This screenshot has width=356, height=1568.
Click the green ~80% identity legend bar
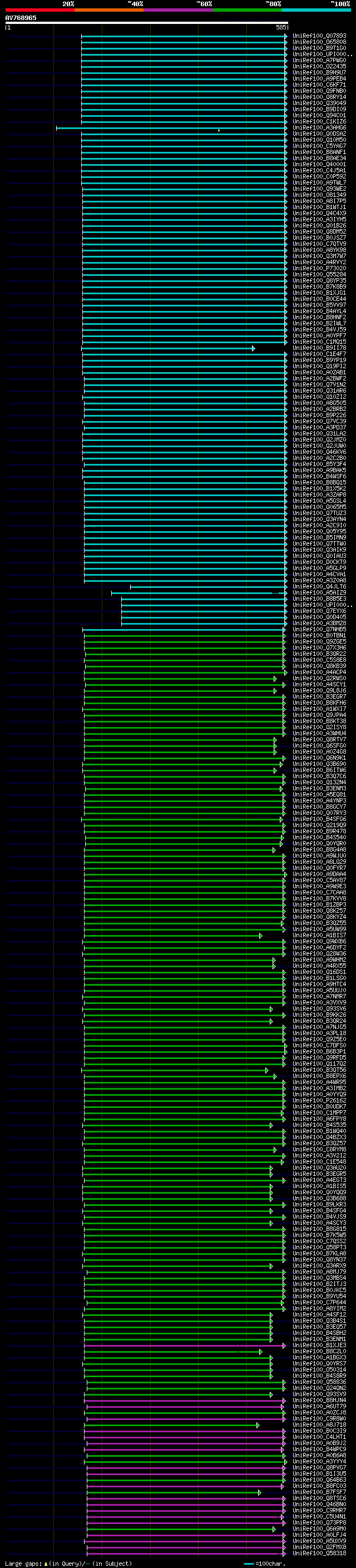click(247, 10)
